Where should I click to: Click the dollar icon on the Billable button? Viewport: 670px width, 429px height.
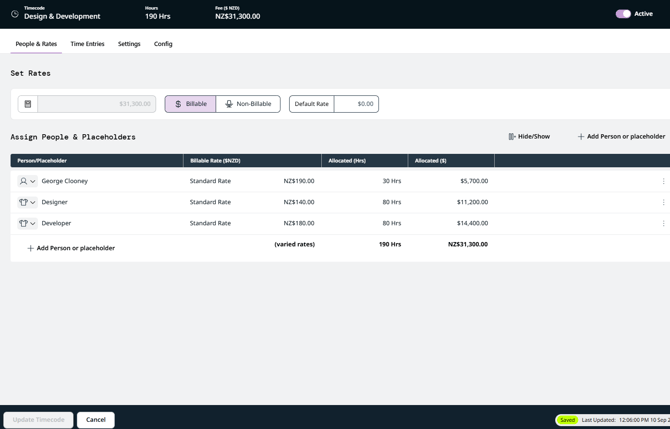[x=178, y=104]
